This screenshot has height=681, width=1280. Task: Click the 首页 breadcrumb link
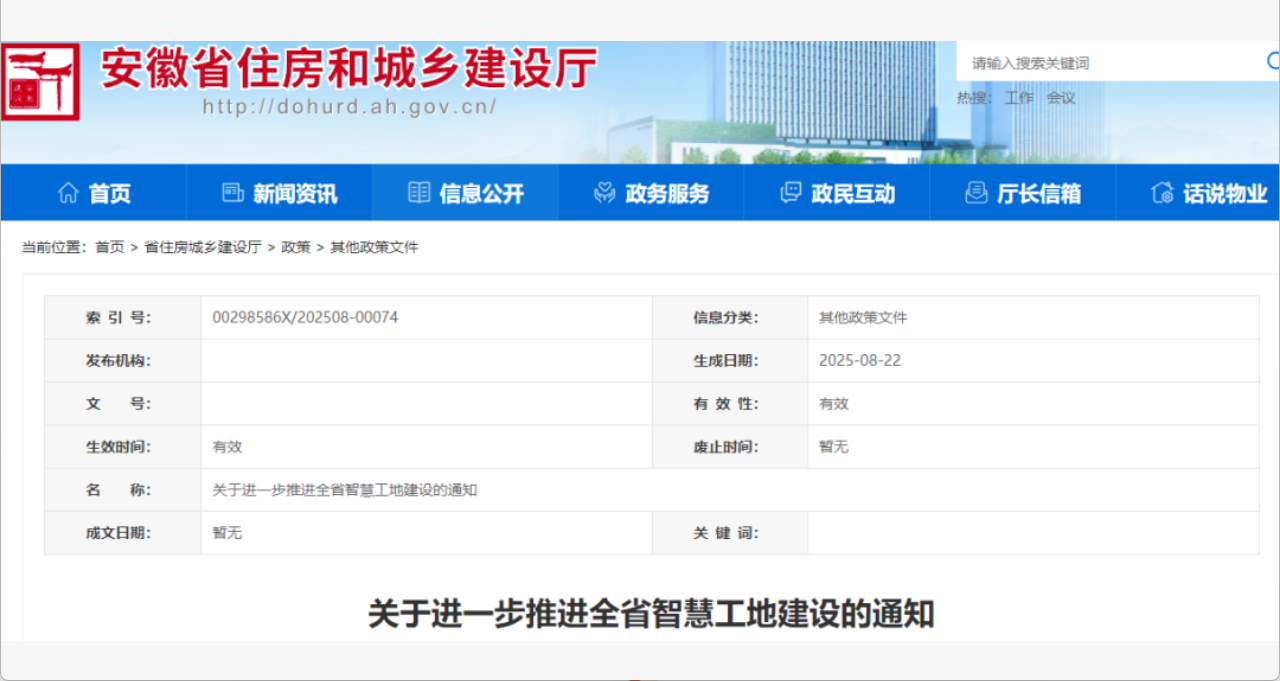tap(110, 247)
